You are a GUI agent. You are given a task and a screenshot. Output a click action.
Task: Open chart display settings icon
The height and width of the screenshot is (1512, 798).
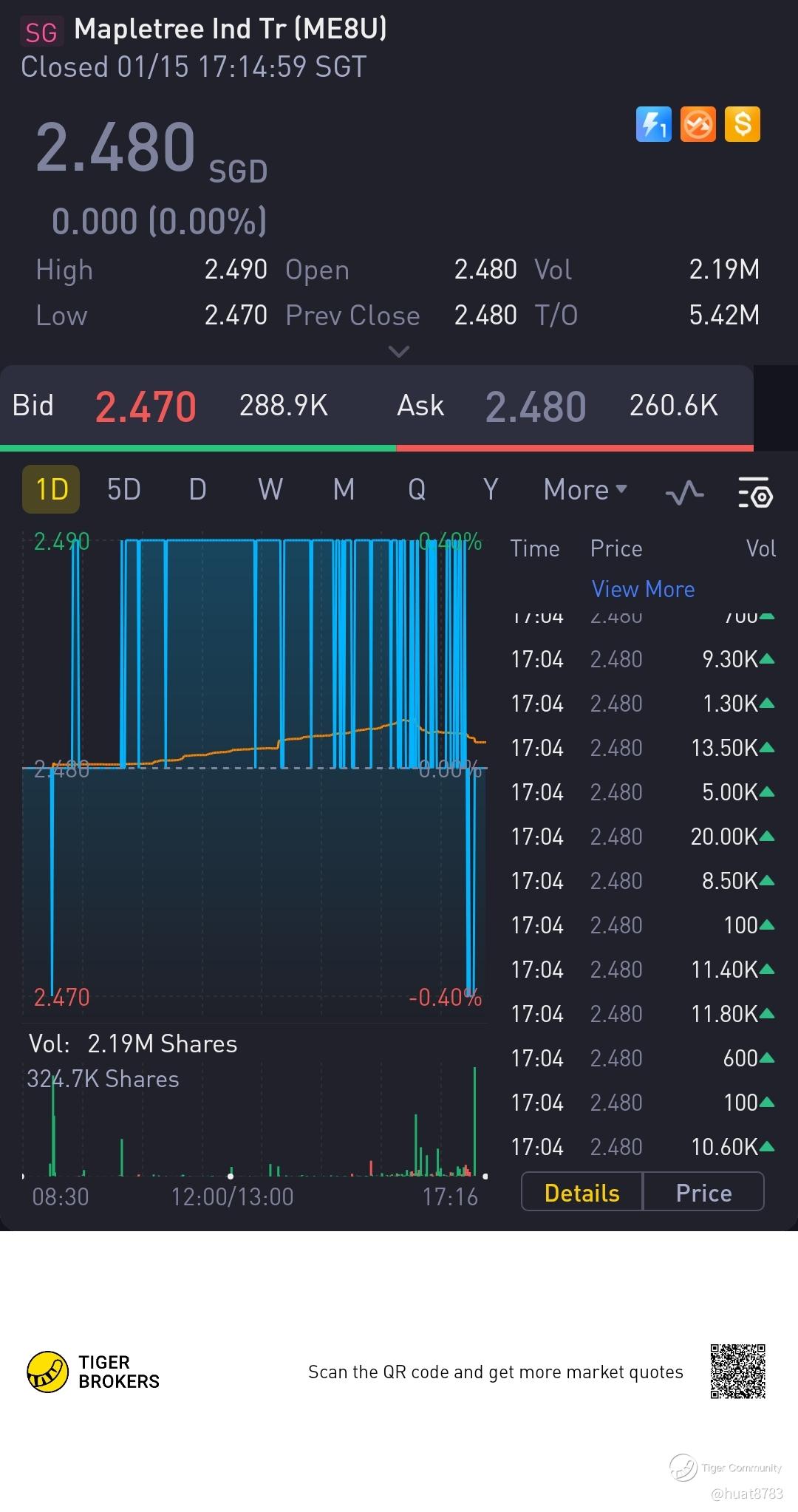(x=755, y=491)
